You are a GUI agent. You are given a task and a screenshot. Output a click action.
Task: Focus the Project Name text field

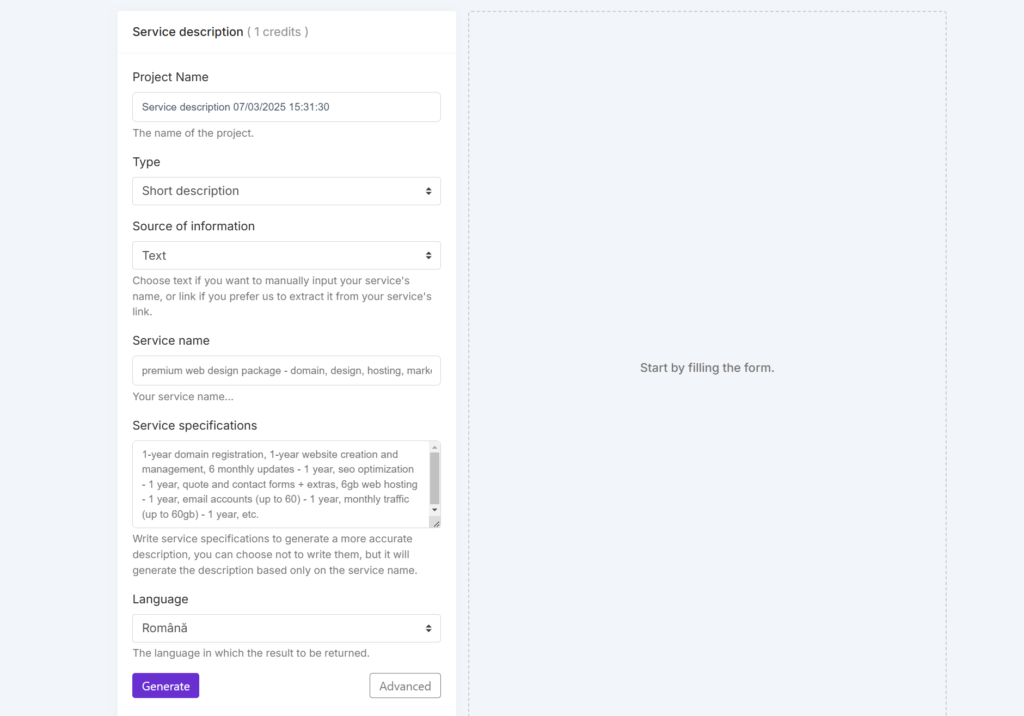click(286, 107)
